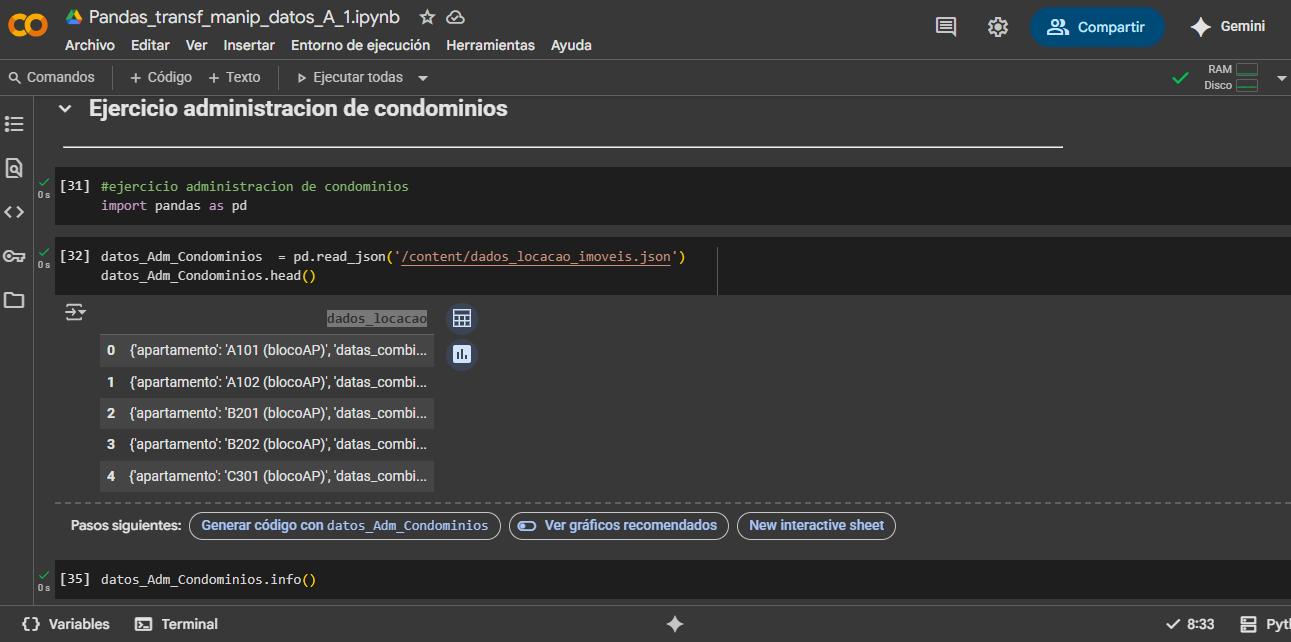
Task: Click the Gemini sparkle icon in status bar
Action: pyautogui.click(x=675, y=624)
